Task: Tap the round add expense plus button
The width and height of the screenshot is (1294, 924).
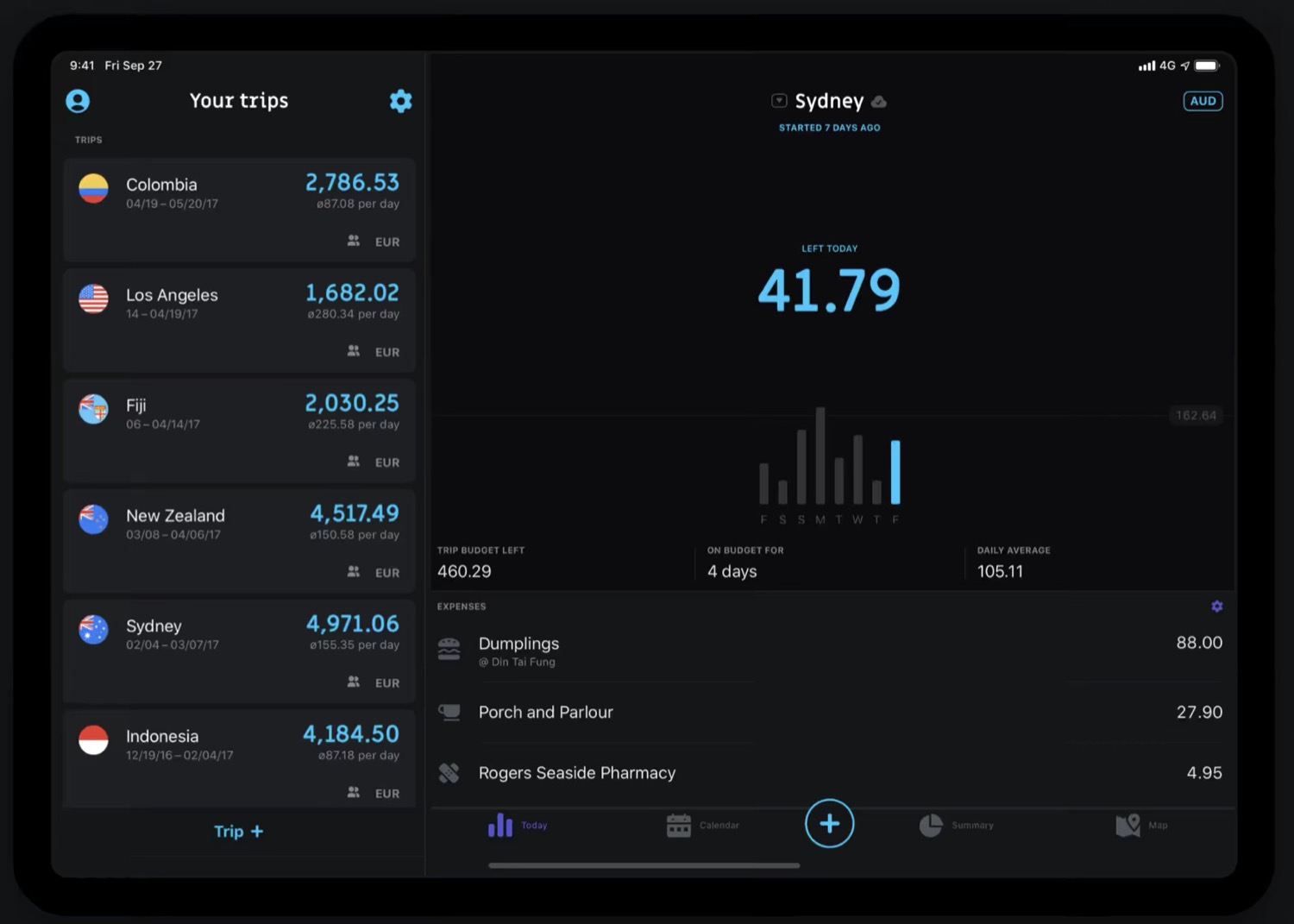Action: [x=829, y=824]
